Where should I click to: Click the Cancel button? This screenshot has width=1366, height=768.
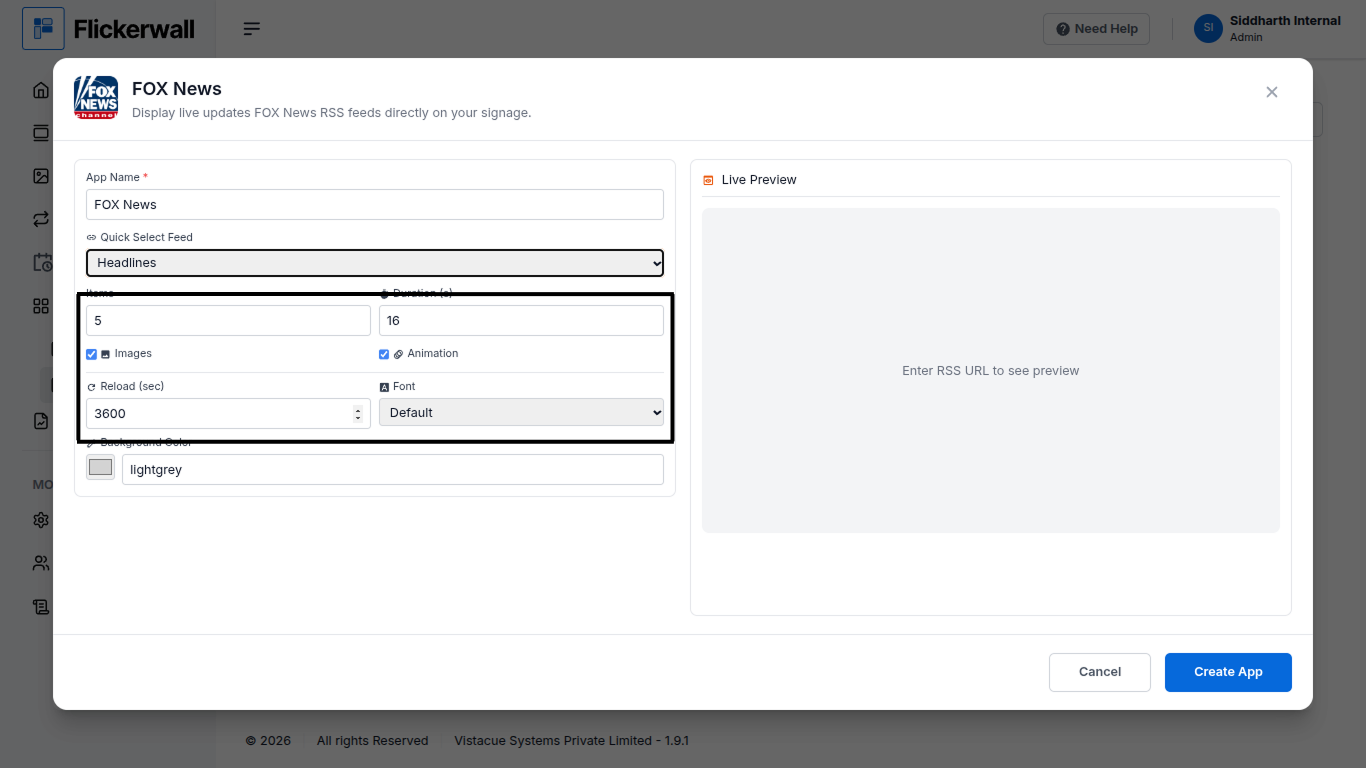pyautogui.click(x=1100, y=672)
